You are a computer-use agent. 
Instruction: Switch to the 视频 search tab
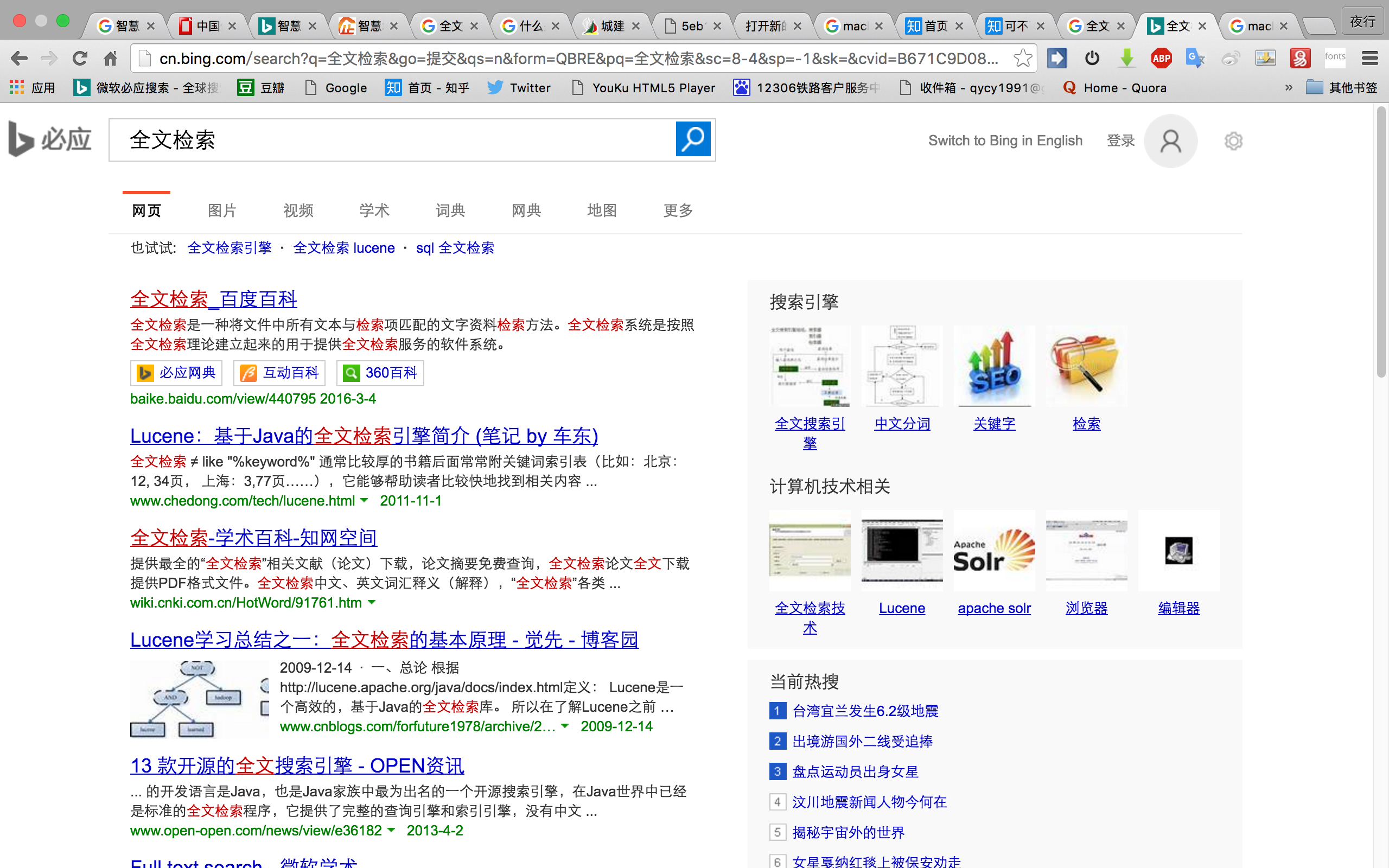coord(298,210)
